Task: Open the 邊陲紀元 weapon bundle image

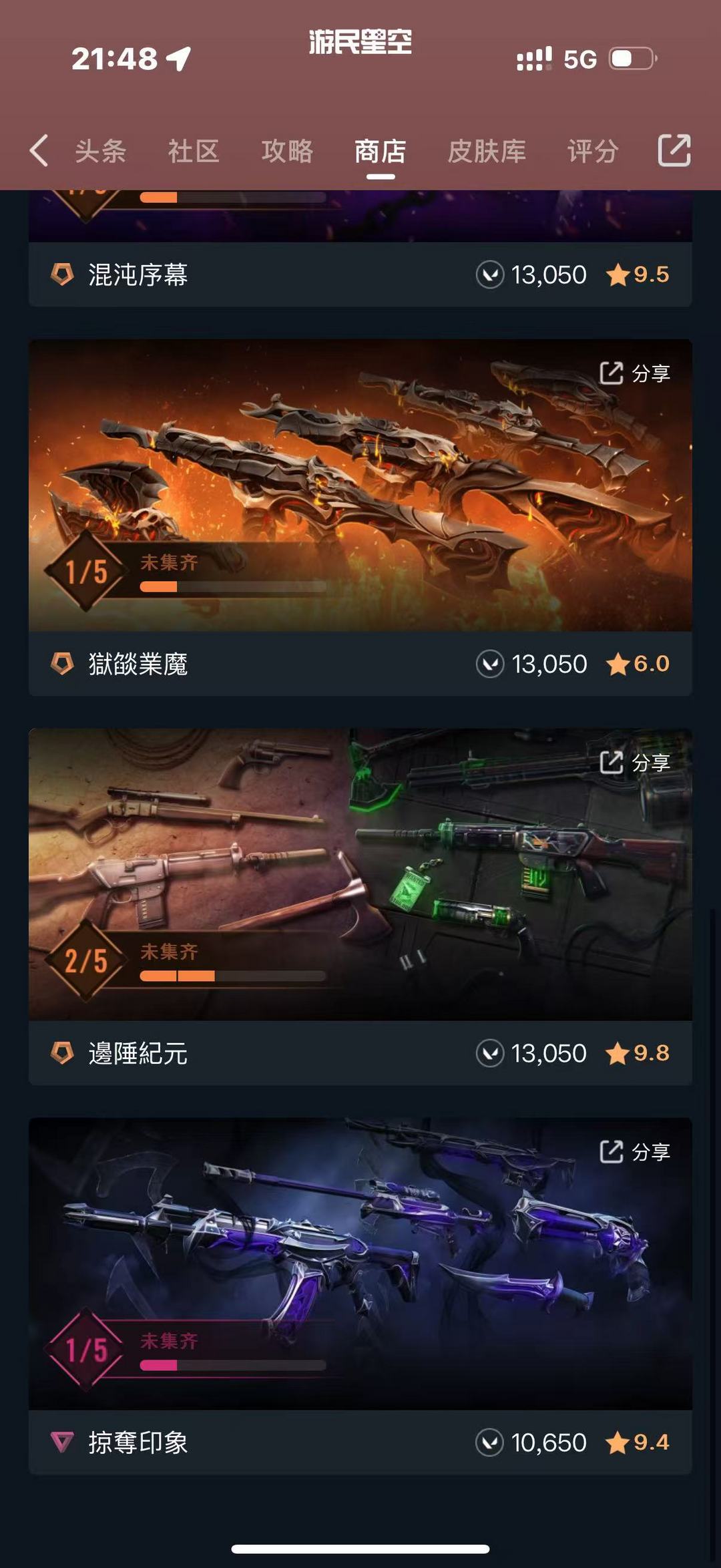Action: click(x=360, y=874)
